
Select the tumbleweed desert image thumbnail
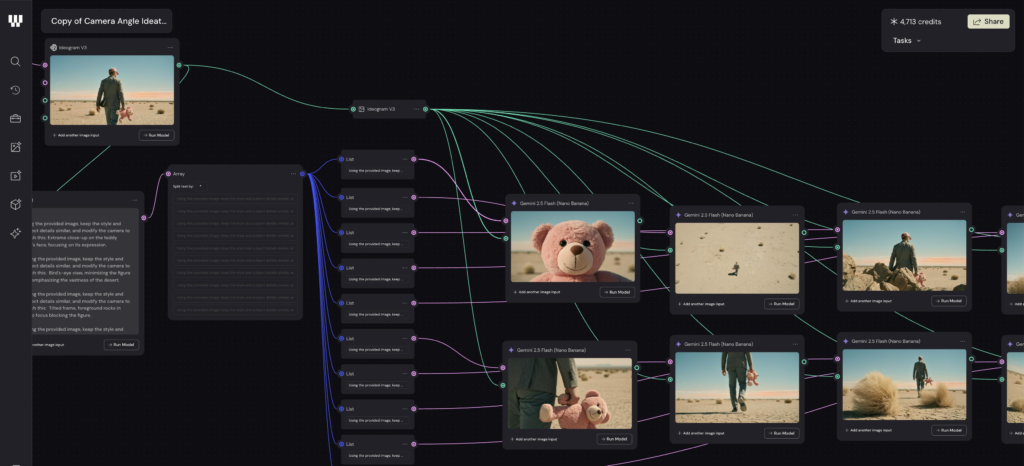(904, 384)
